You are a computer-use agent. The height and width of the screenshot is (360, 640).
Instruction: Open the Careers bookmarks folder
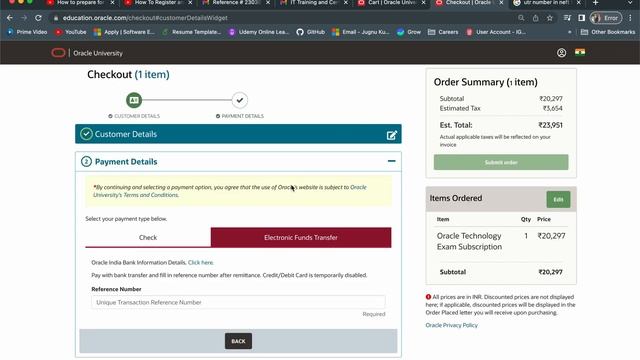pos(443,32)
